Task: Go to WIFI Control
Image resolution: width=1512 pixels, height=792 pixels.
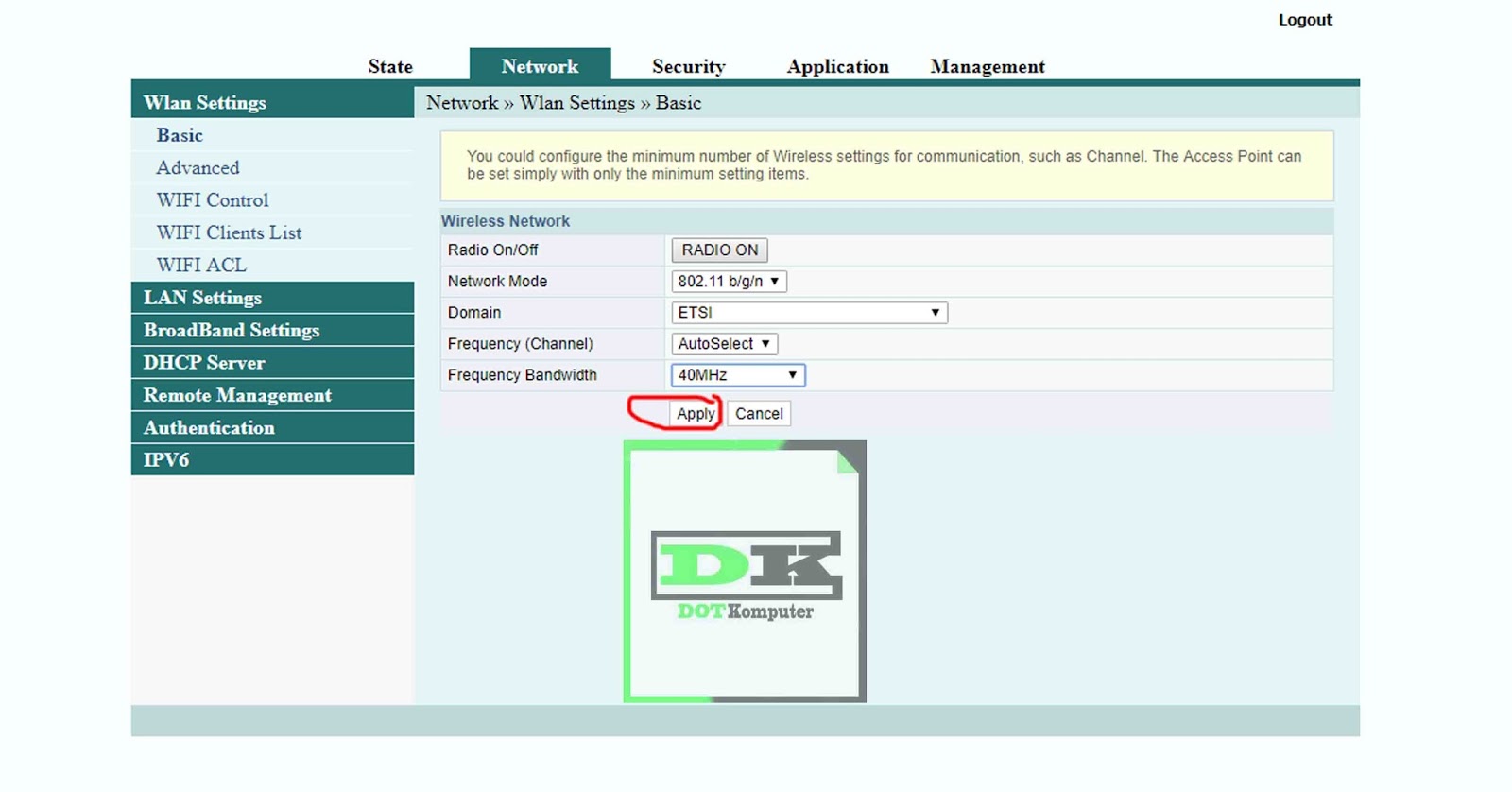Action: tap(213, 200)
